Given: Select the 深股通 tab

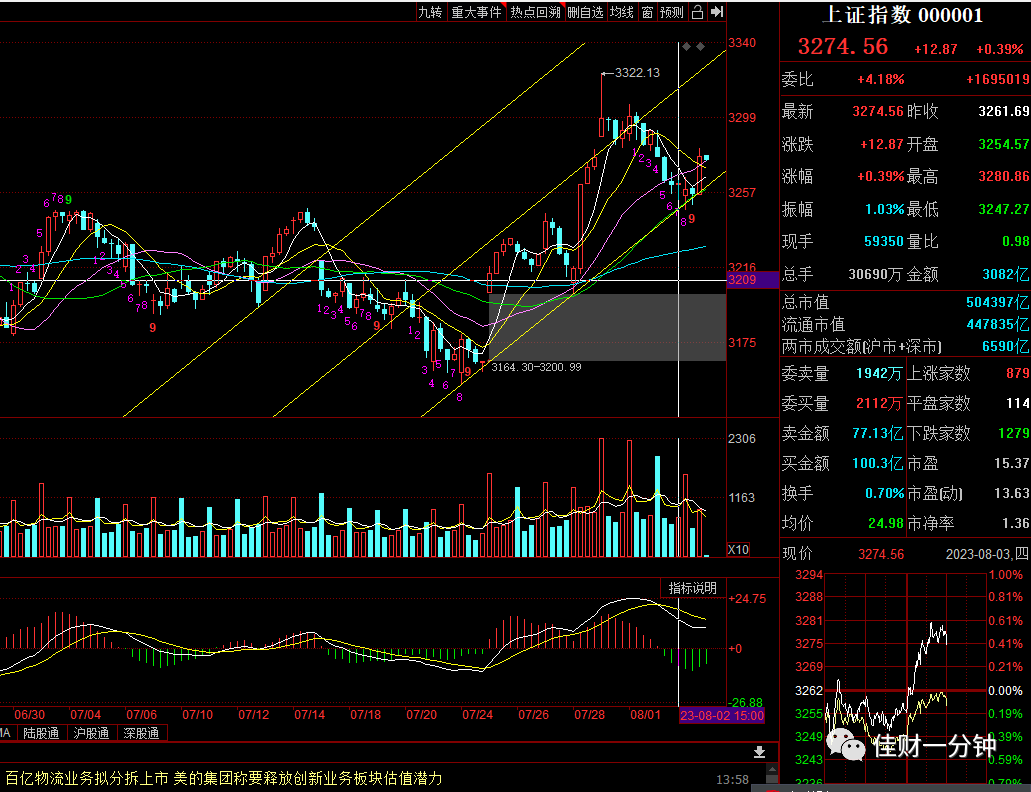Looking at the screenshot, I should [141, 733].
